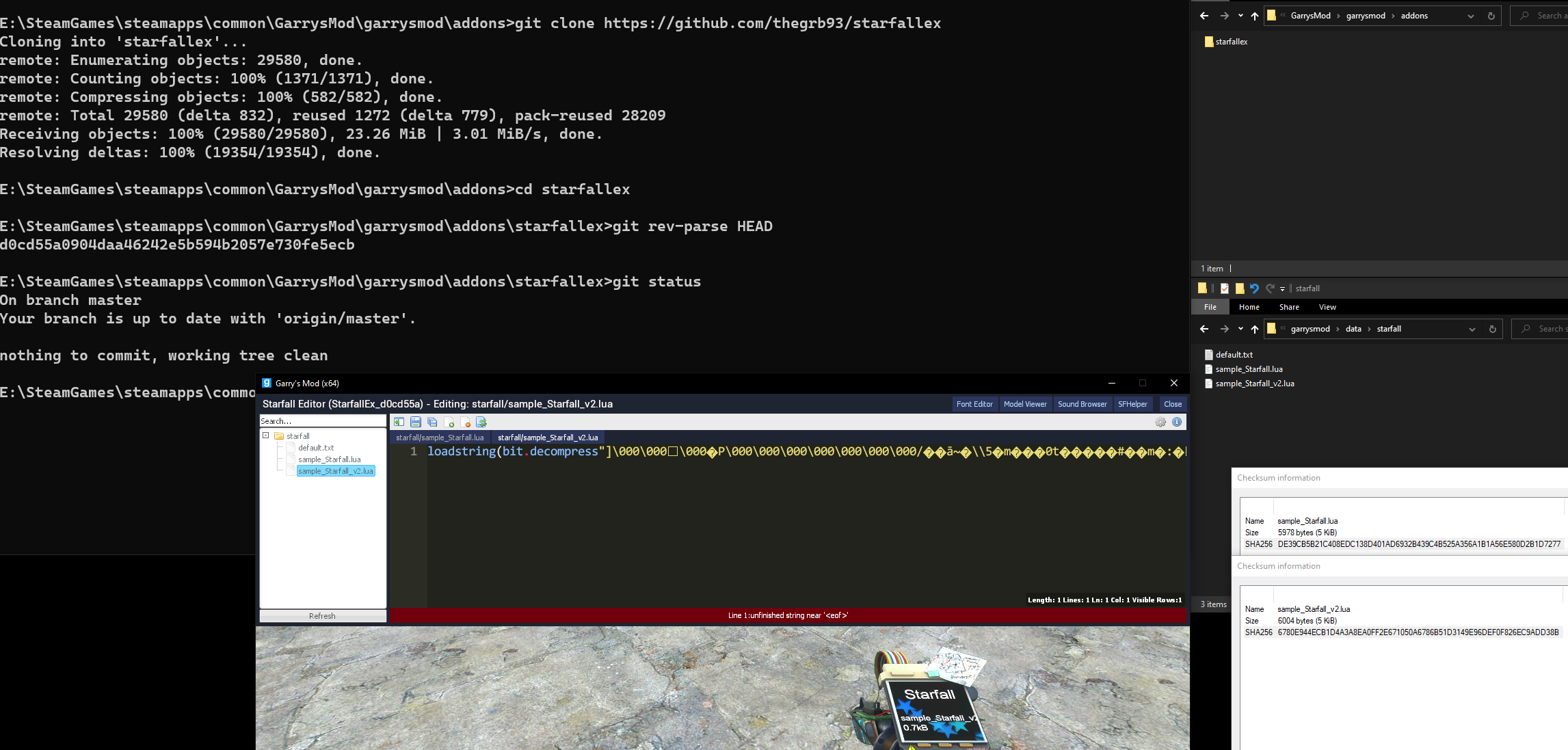The width and height of the screenshot is (1568, 750).
Task: Open the Sound Browser
Action: point(1082,403)
